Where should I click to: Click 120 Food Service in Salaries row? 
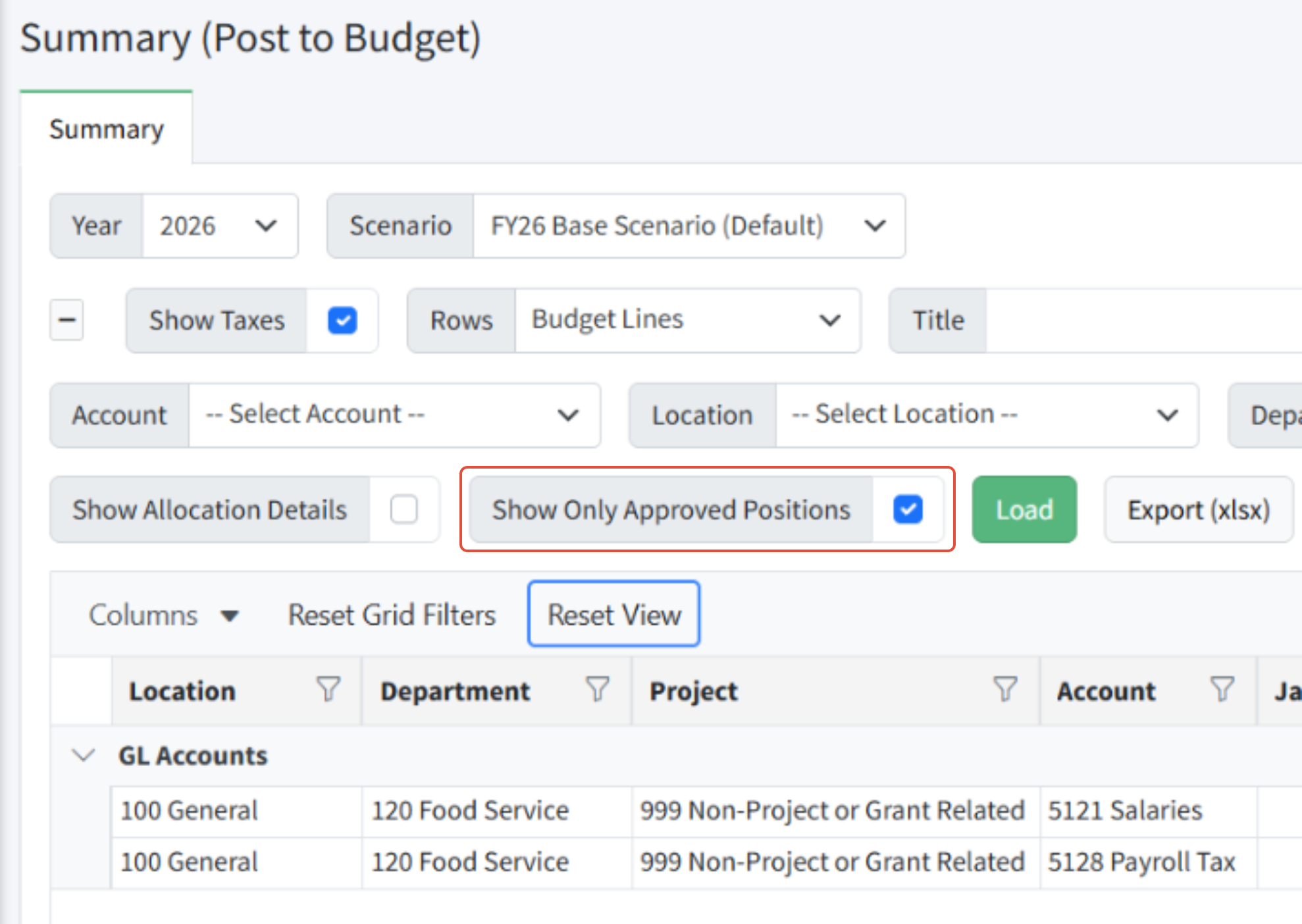click(496, 811)
